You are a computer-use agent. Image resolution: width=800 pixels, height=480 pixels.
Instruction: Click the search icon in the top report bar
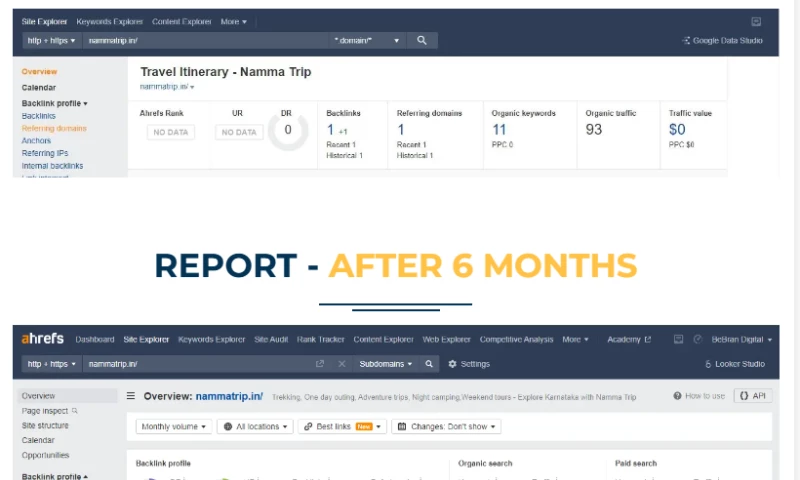(422, 40)
